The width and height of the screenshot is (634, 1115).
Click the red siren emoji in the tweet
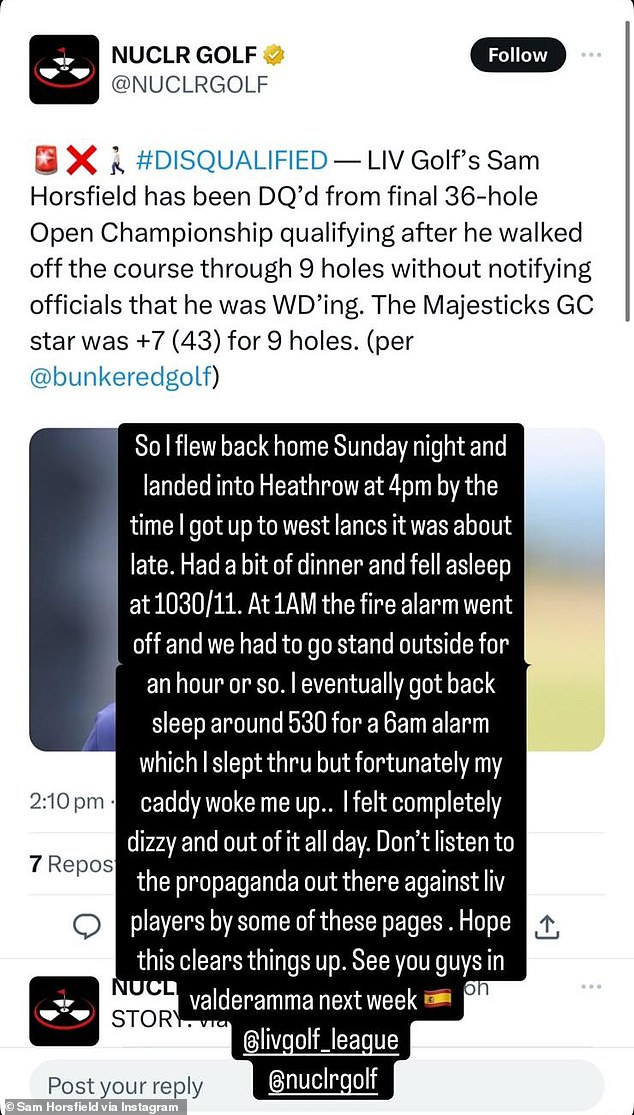(44, 160)
